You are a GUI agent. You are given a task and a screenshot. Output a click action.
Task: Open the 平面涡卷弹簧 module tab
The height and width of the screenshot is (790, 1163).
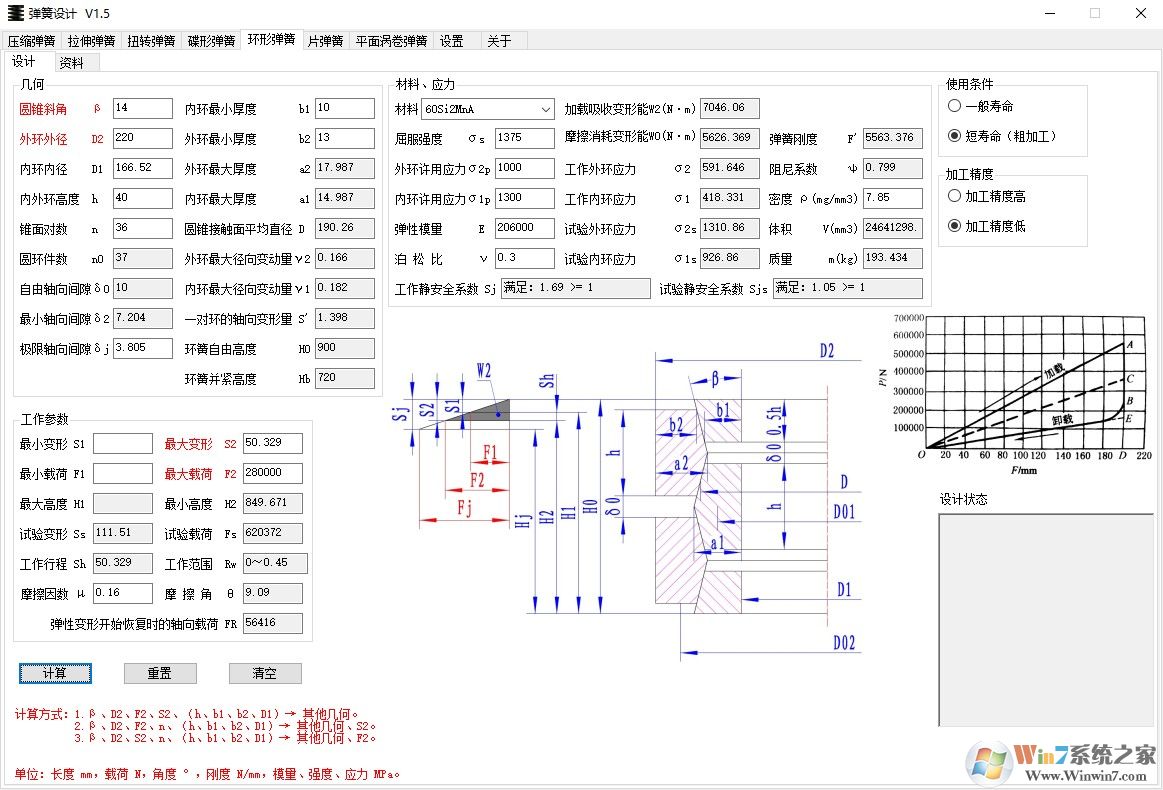coord(390,40)
